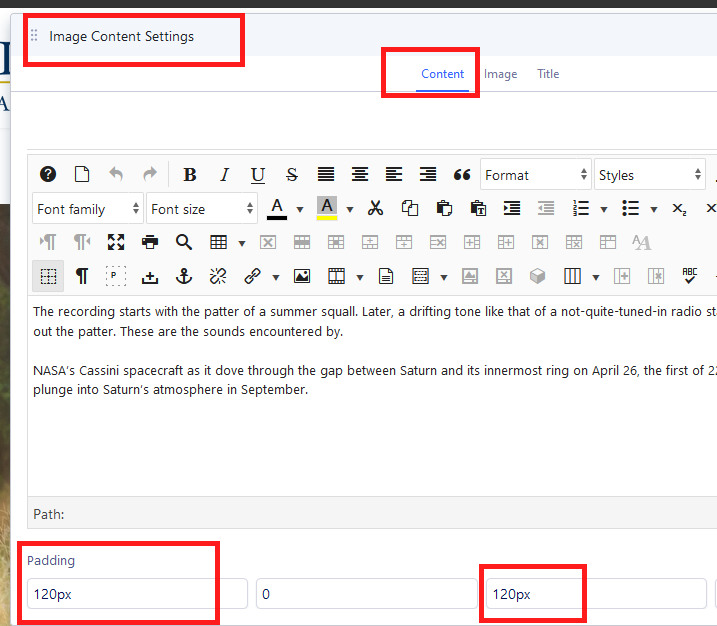Open the Find and replace magnifier
Image resolution: width=717 pixels, height=626 pixels.
[184, 242]
